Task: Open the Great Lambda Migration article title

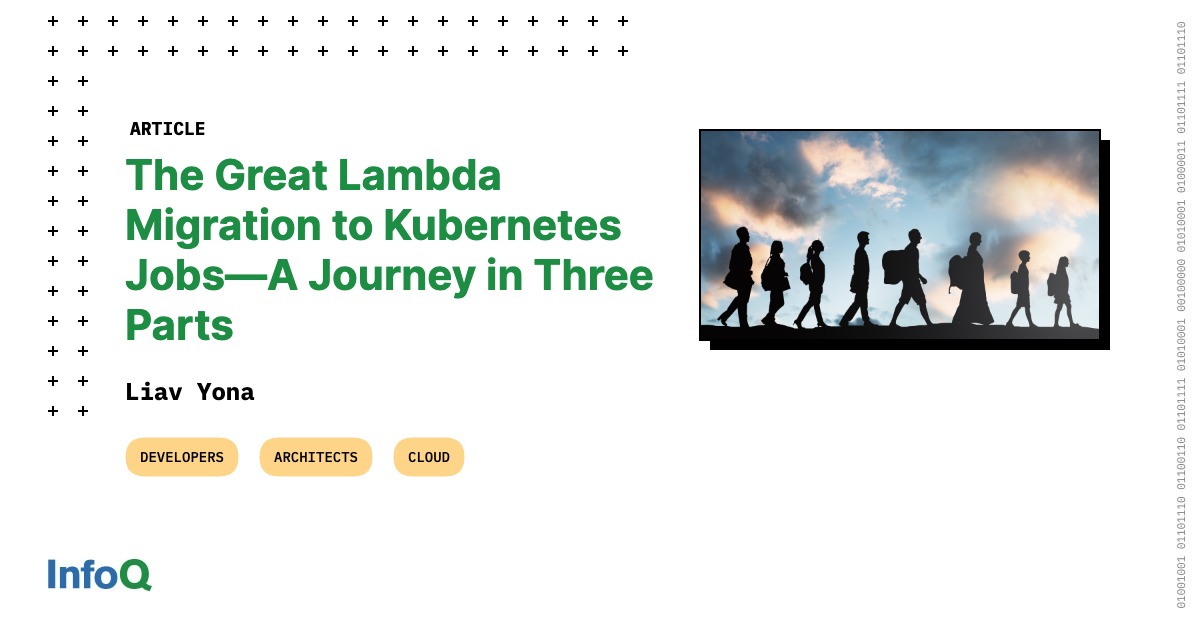Action: (389, 250)
